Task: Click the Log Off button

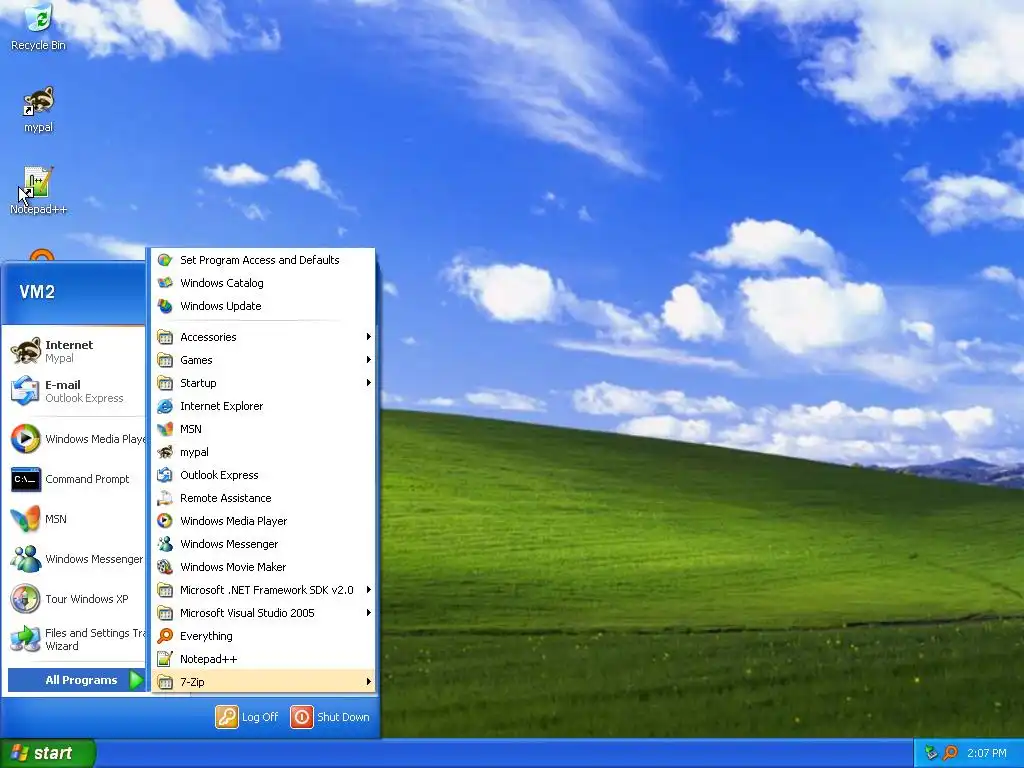Action: pyautogui.click(x=247, y=716)
